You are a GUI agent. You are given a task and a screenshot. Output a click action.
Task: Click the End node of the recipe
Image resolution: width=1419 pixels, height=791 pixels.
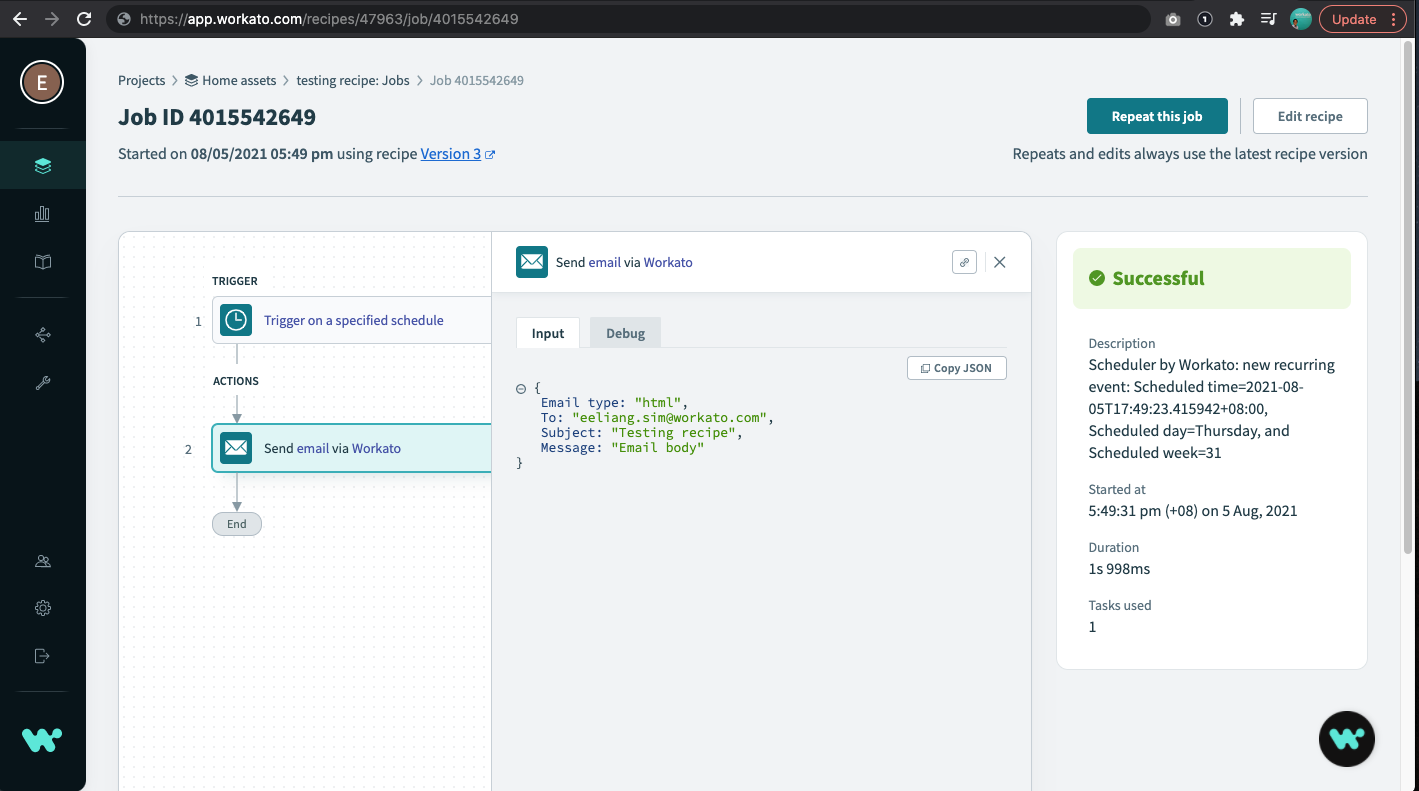pos(237,524)
